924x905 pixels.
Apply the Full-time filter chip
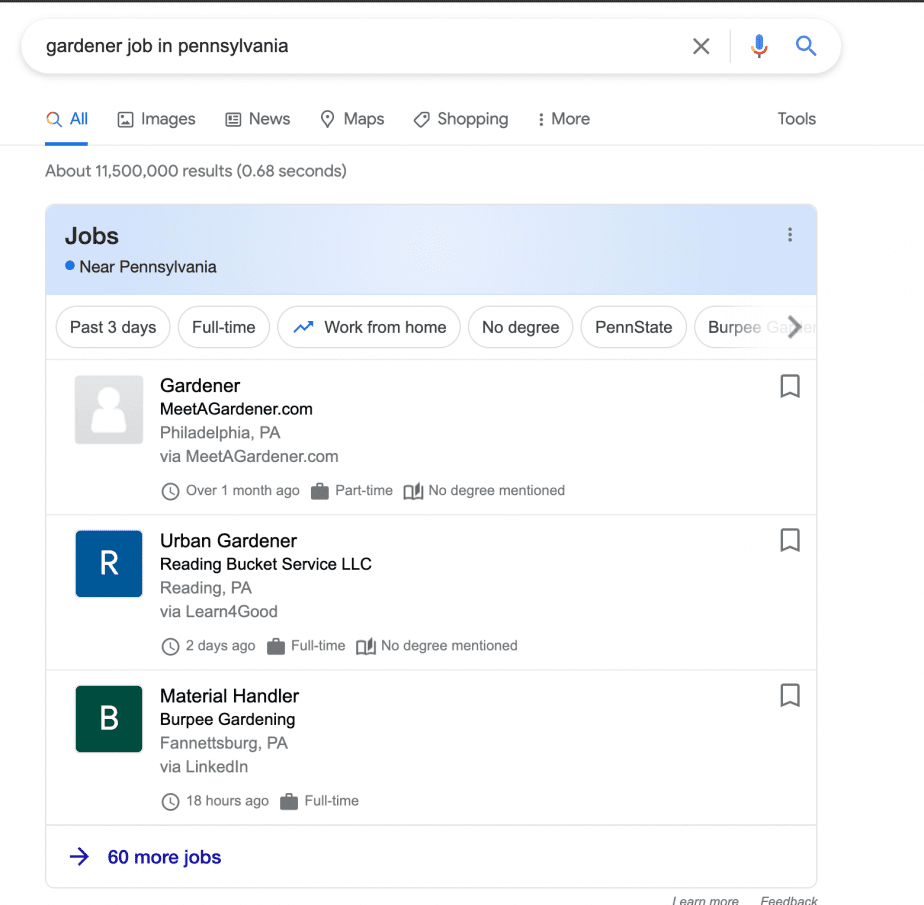point(224,327)
